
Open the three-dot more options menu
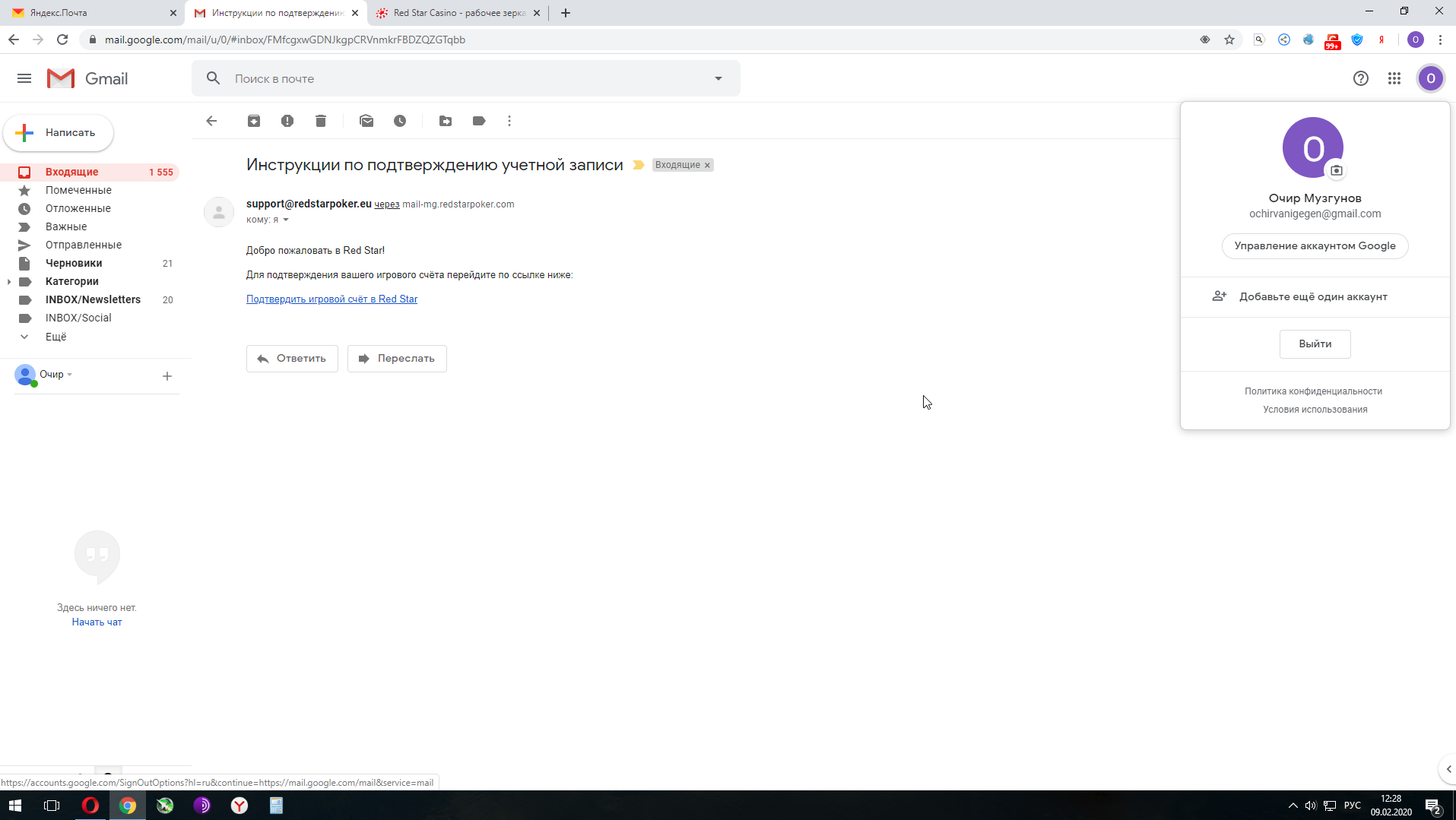click(509, 121)
